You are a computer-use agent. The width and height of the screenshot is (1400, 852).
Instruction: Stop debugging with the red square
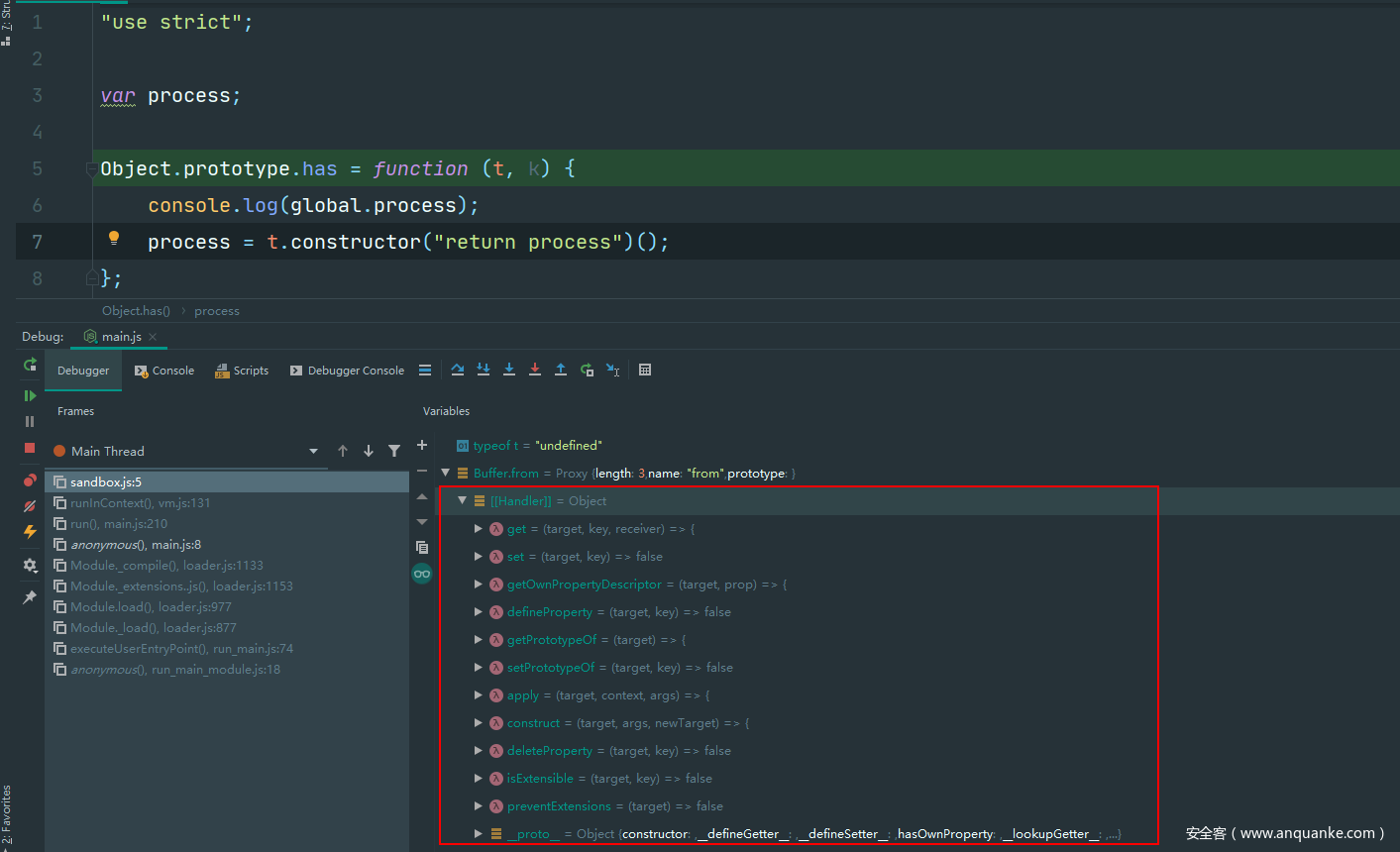click(x=30, y=448)
